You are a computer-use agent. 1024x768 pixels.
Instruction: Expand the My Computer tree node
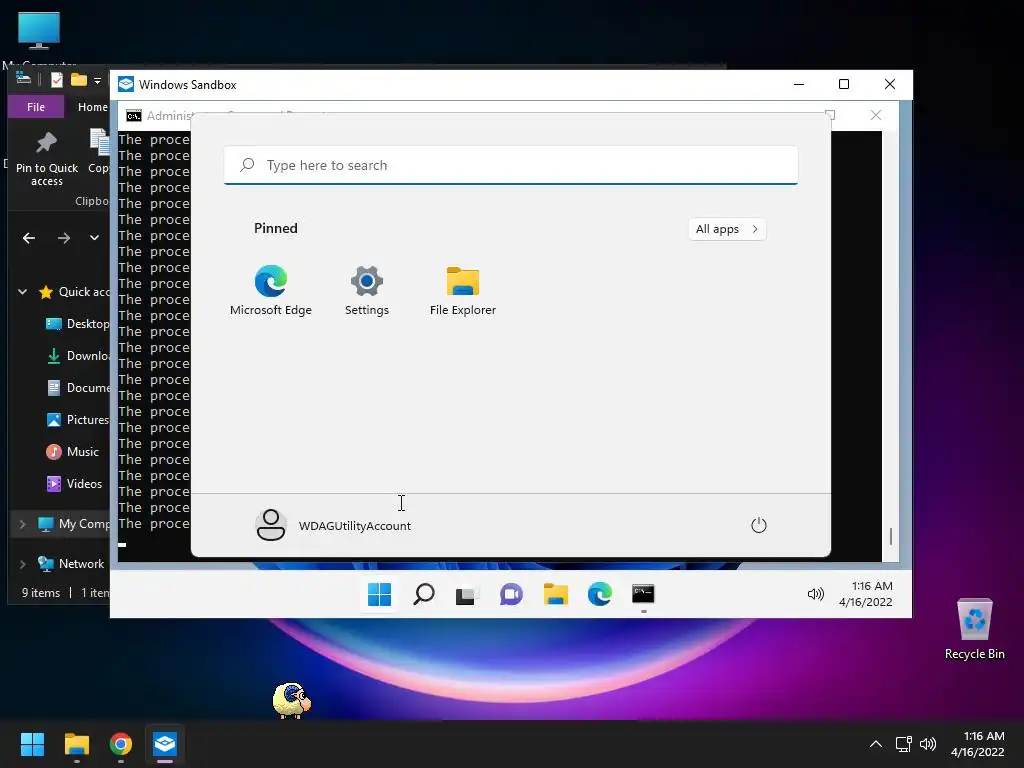point(22,524)
